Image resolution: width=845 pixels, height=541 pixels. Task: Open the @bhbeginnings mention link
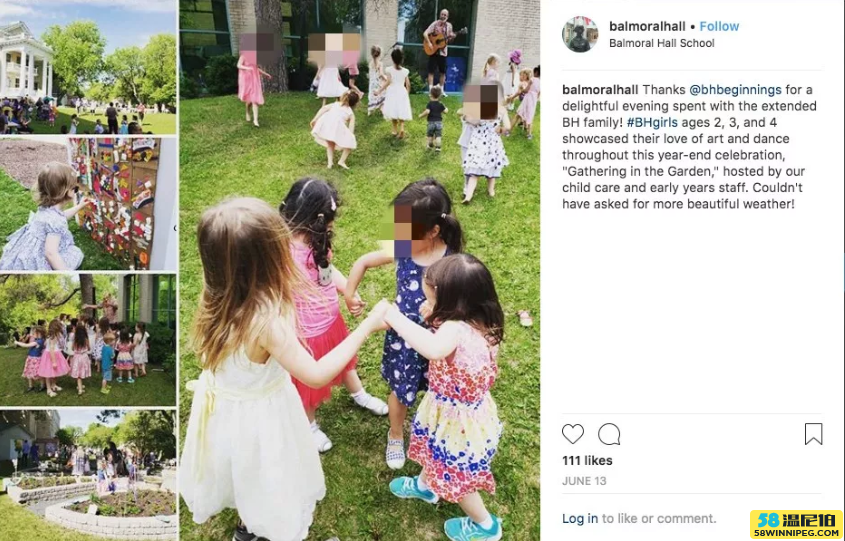(735, 89)
